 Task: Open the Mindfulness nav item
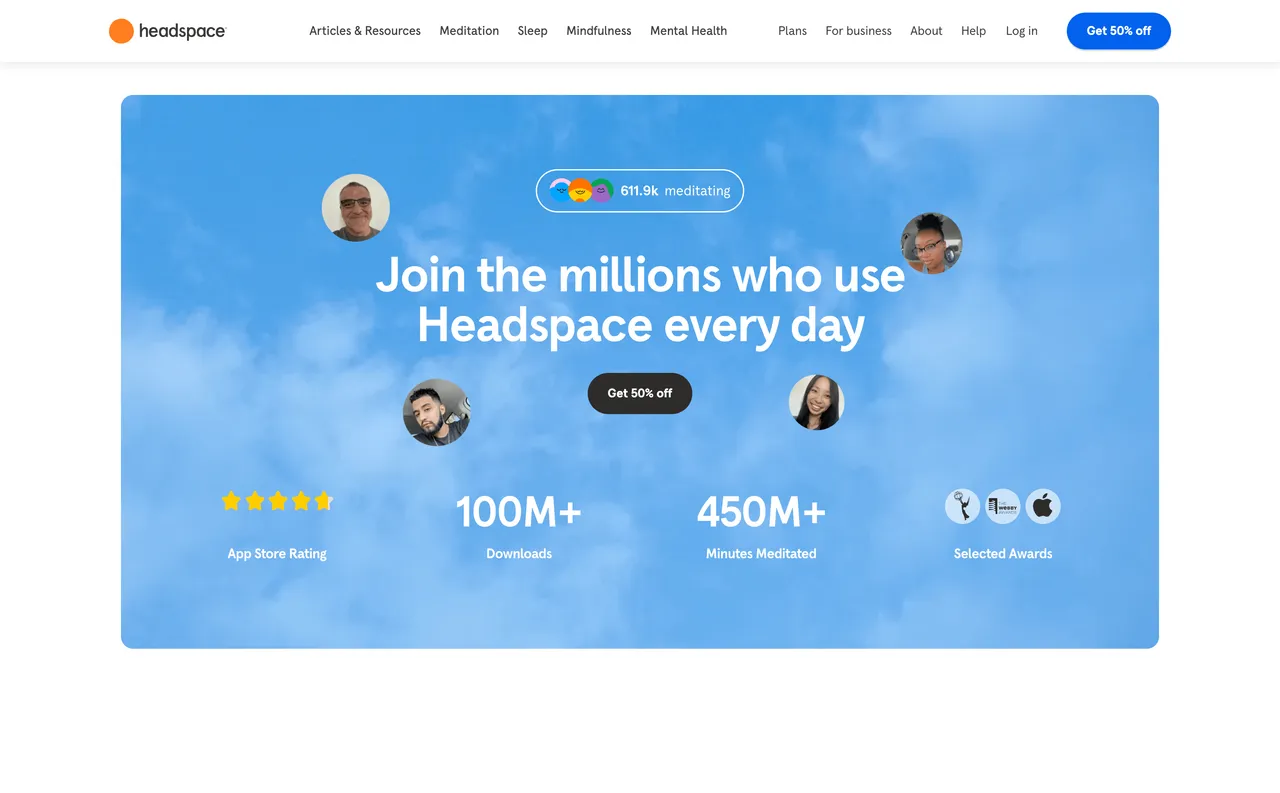click(x=599, y=31)
